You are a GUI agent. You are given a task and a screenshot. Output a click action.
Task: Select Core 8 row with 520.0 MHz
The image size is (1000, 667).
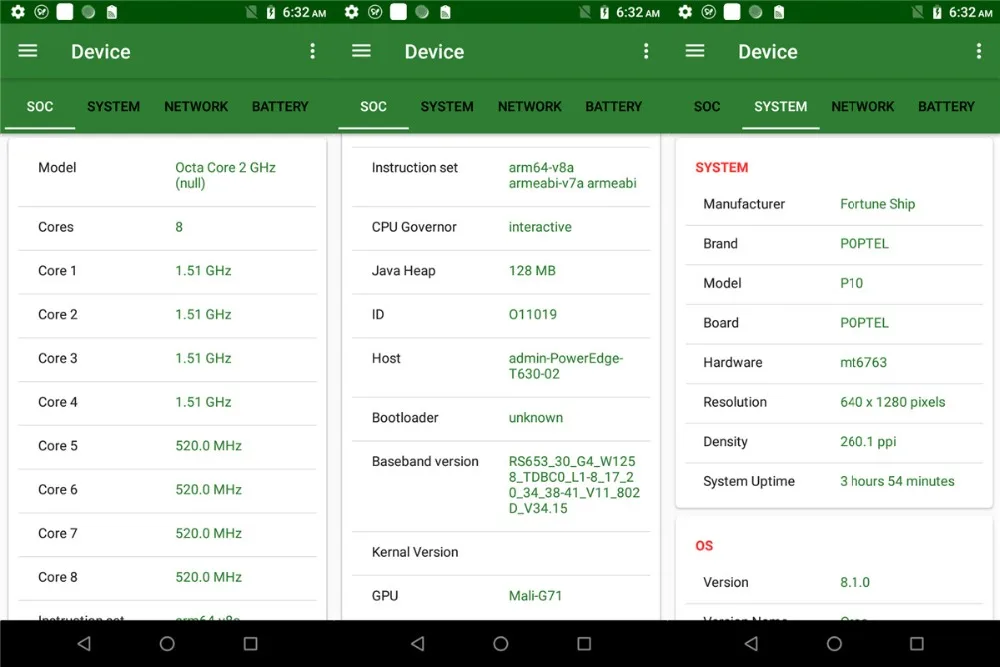pyautogui.click(x=167, y=577)
